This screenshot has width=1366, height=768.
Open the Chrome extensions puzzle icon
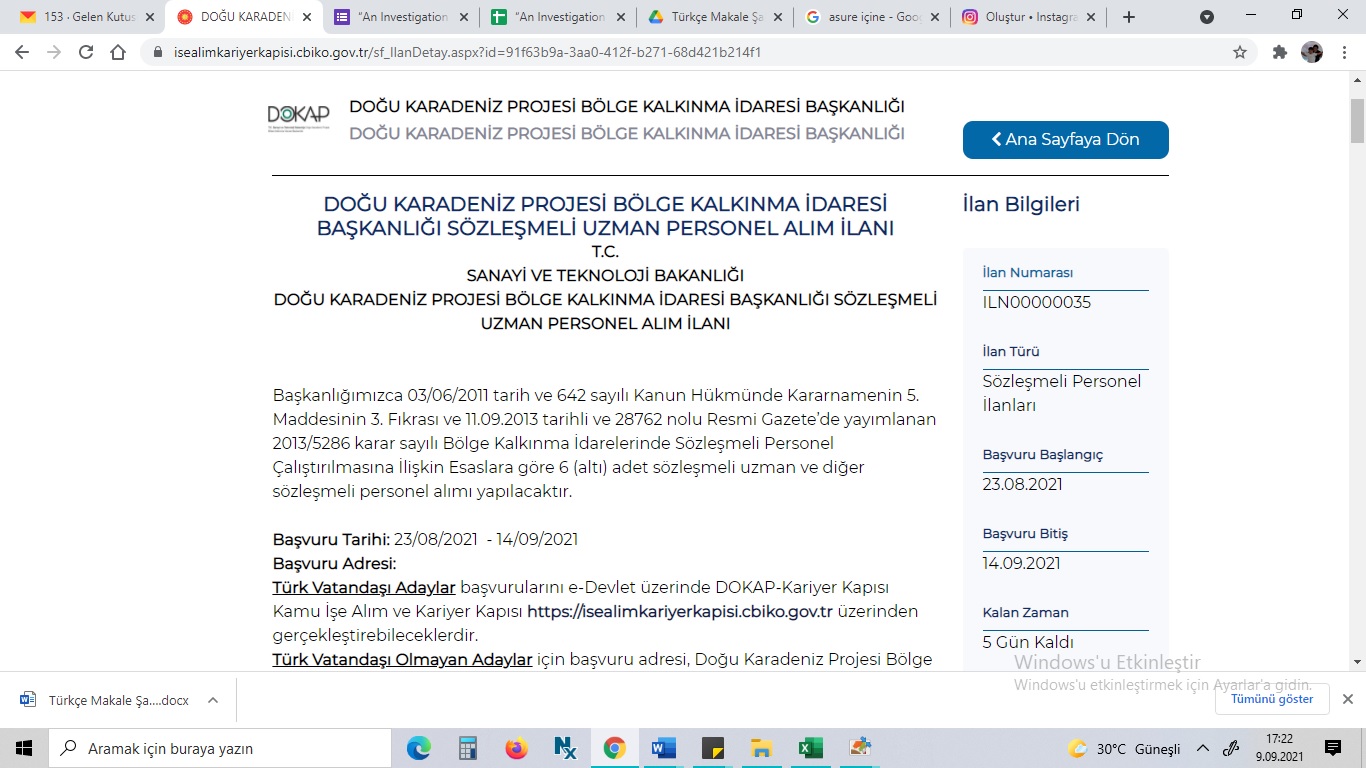(1280, 52)
